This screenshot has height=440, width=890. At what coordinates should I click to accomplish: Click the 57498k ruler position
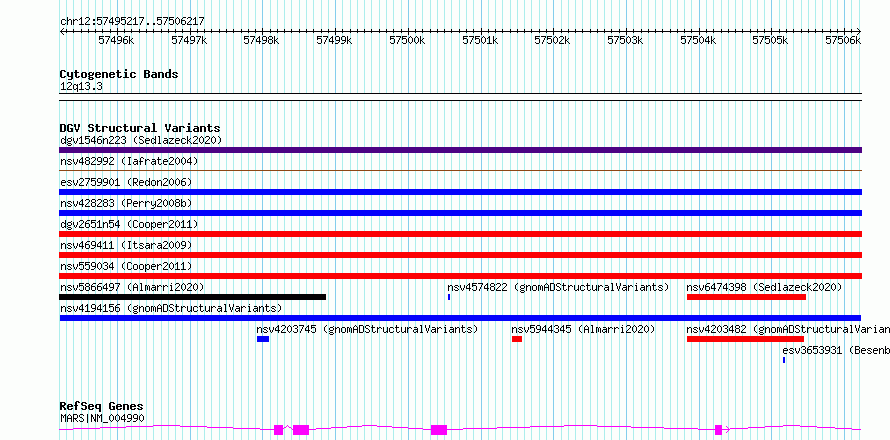pos(262,40)
